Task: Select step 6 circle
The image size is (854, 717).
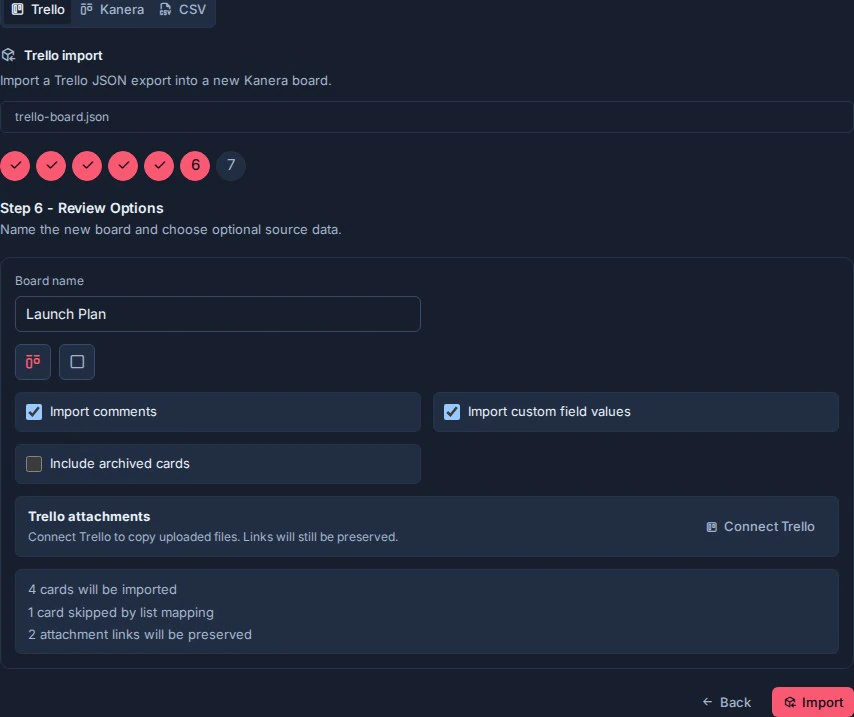Action: pyautogui.click(x=195, y=166)
